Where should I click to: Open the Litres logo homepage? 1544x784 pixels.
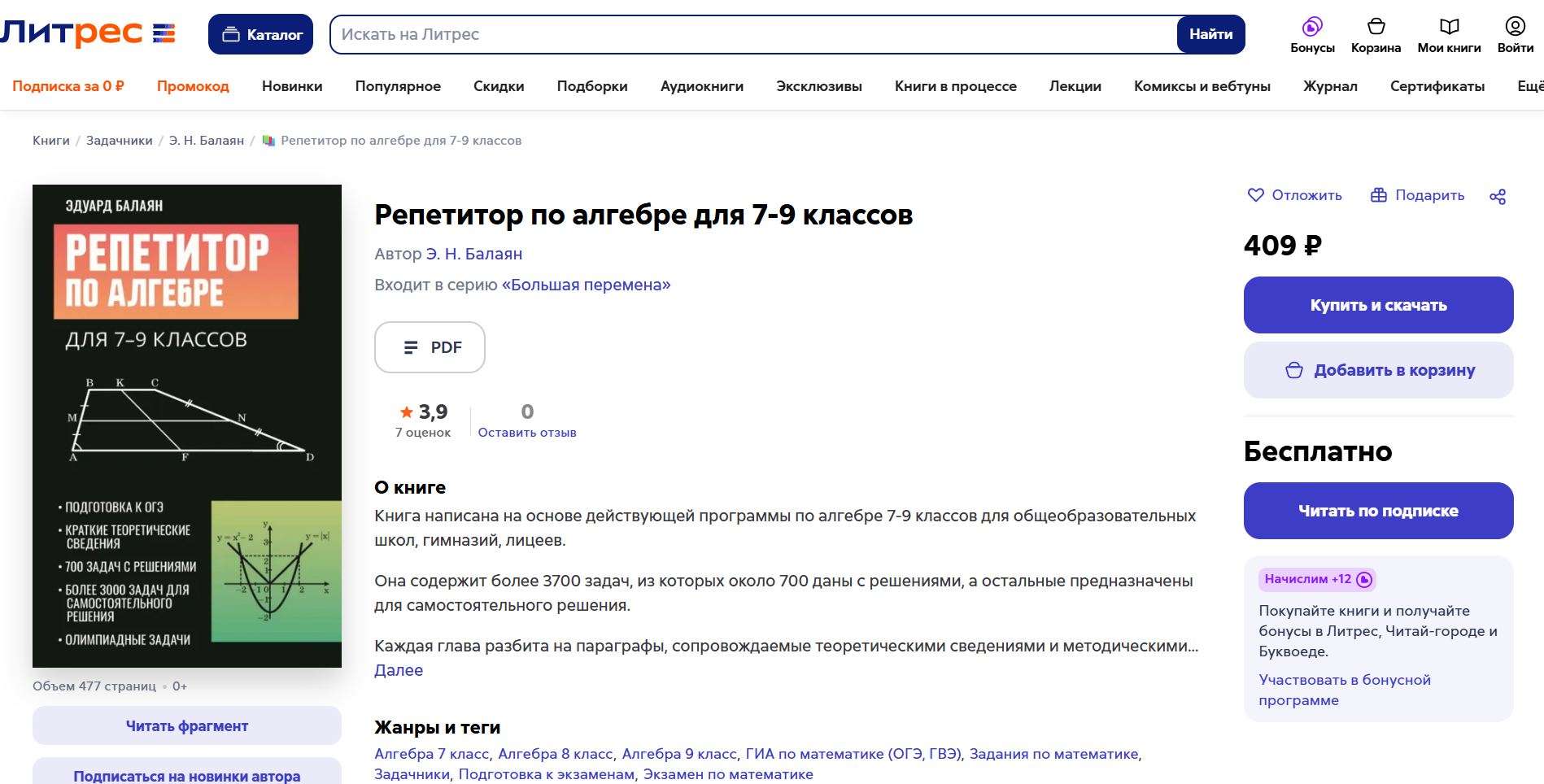click(x=87, y=33)
